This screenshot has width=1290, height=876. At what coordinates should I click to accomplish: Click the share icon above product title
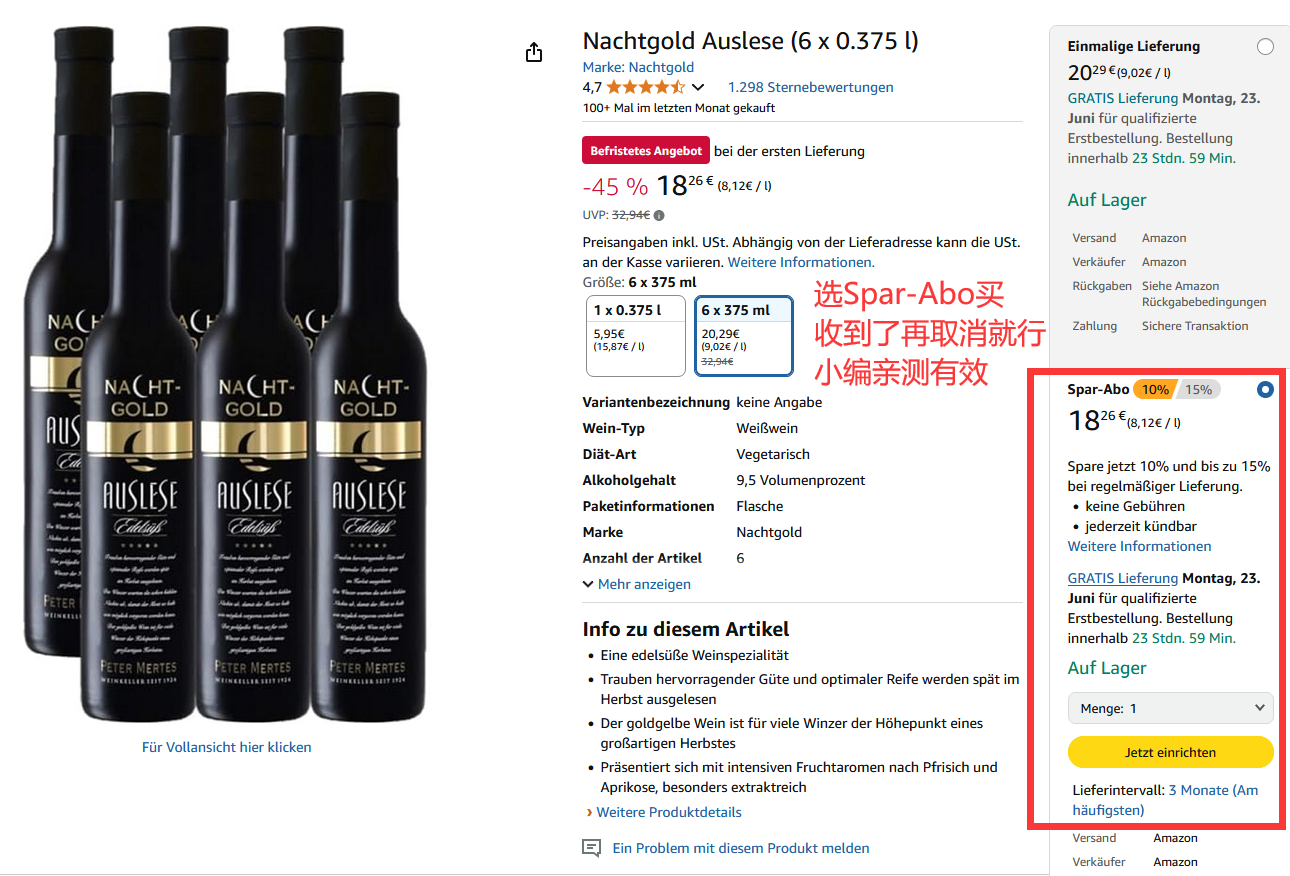click(x=534, y=52)
